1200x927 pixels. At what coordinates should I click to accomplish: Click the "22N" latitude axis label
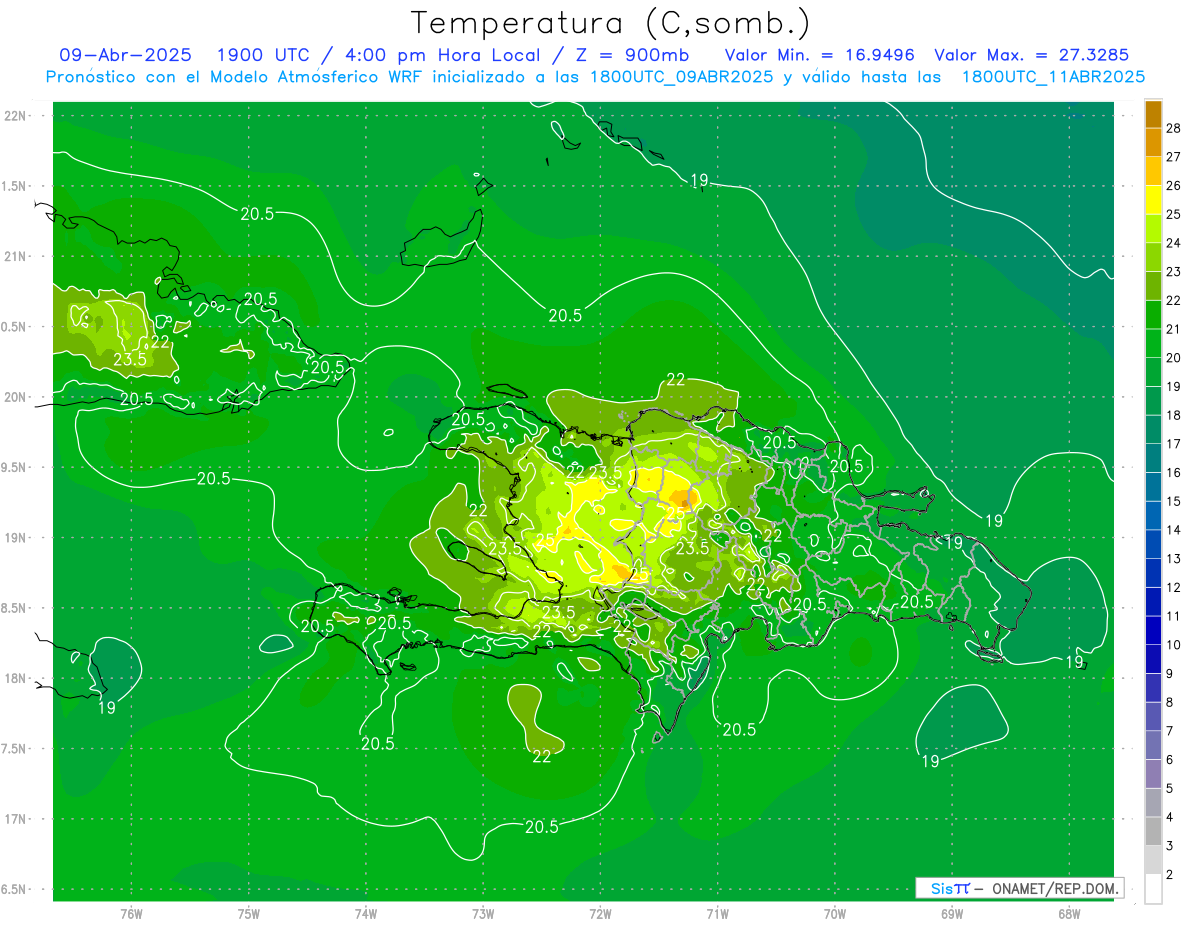(15, 116)
